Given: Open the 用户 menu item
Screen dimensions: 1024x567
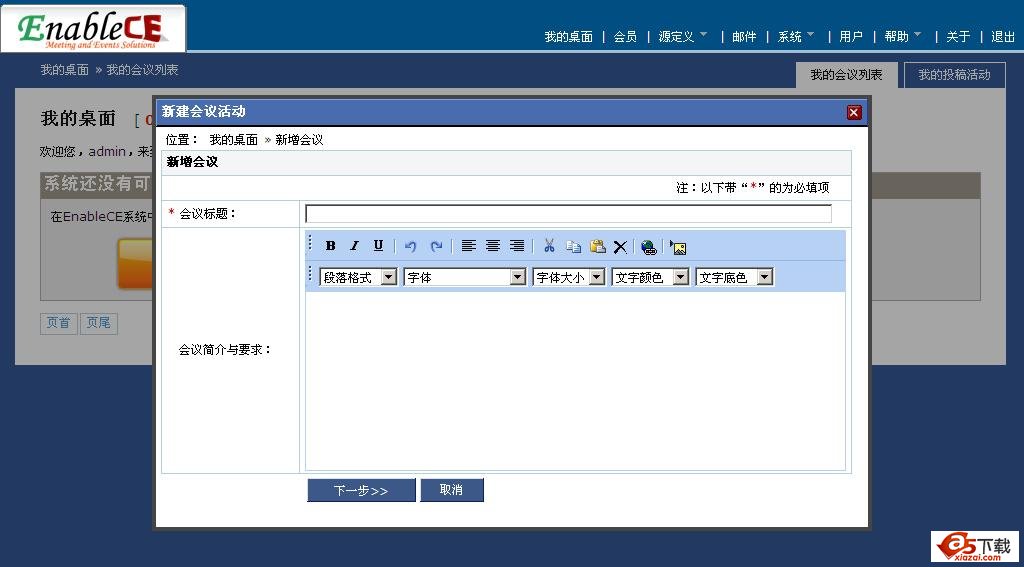Looking at the screenshot, I should (851, 37).
